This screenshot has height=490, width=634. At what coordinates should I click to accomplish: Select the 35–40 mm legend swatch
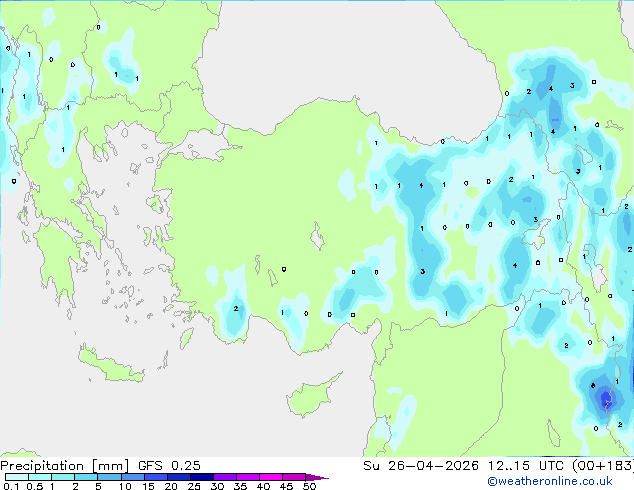(x=247, y=477)
